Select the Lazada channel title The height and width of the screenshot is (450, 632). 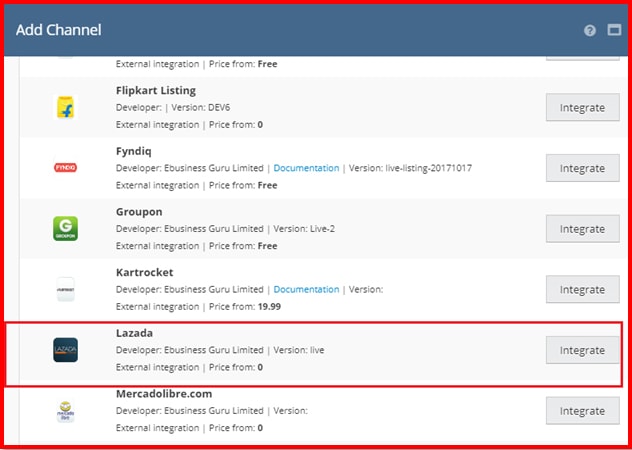134,333
